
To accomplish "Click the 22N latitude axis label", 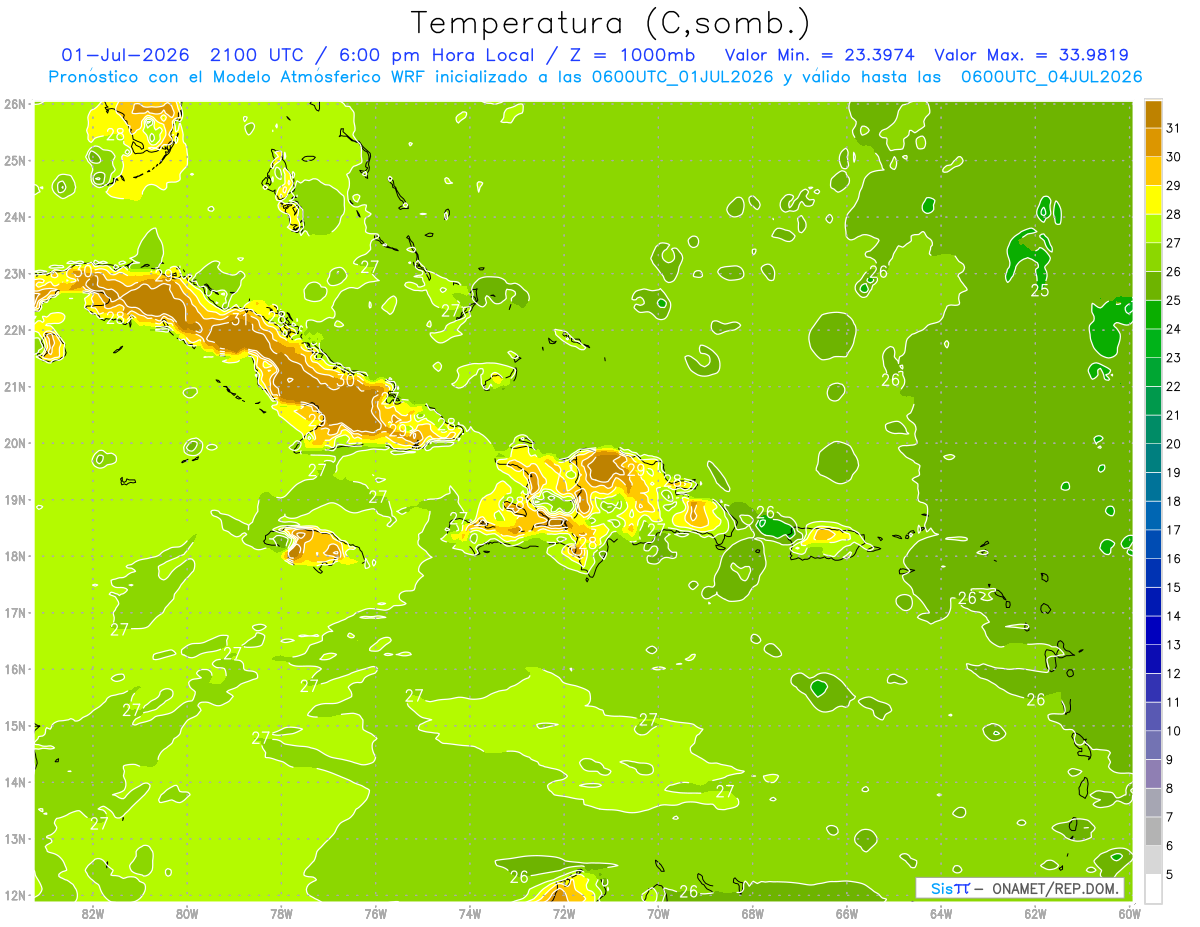I will [x=15, y=329].
